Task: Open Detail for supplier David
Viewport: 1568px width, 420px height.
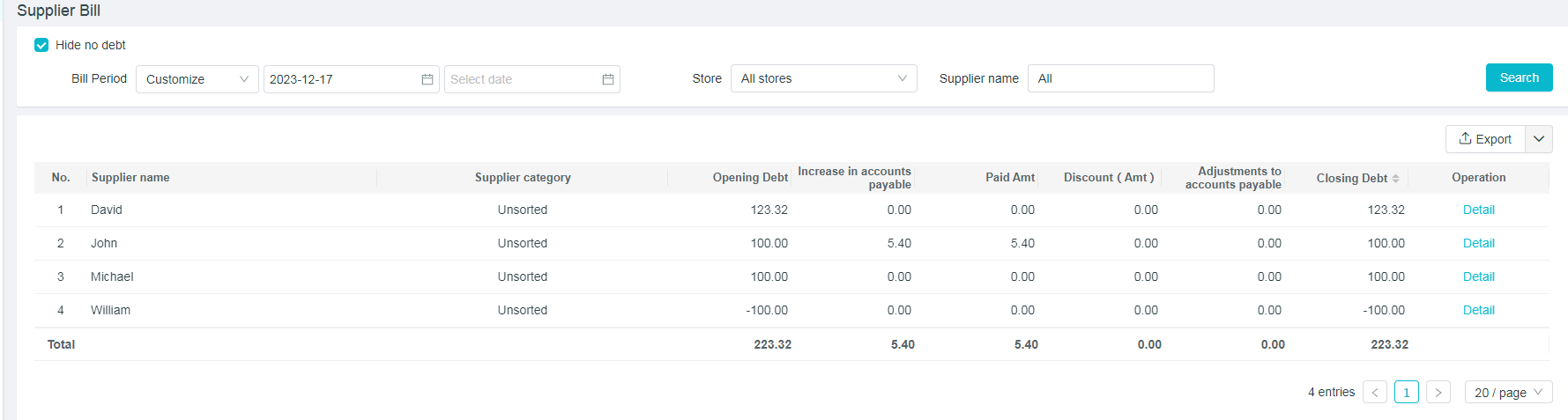Action: [x=1478, y=210]
